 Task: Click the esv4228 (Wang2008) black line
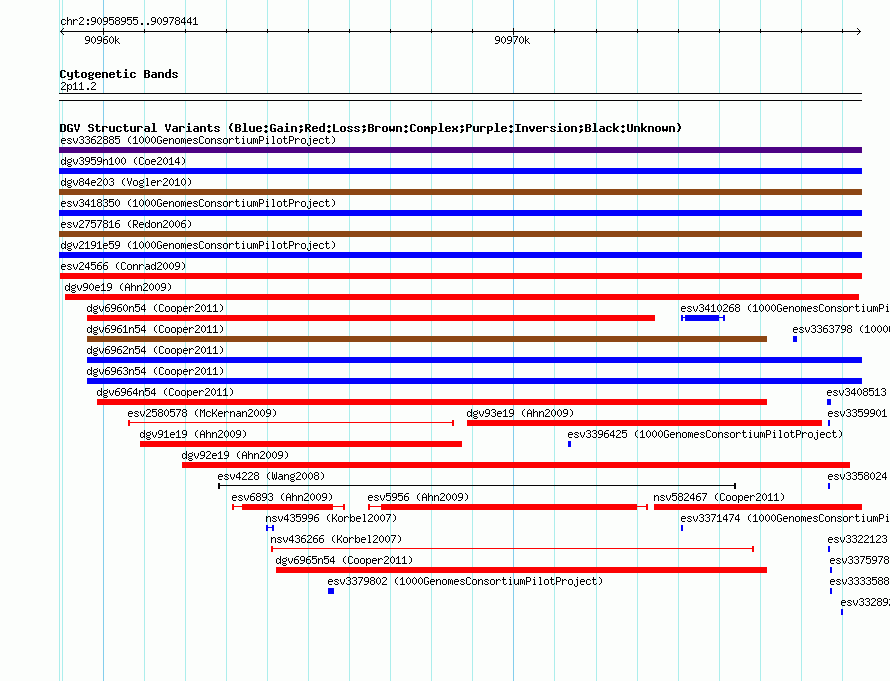(477, 486)
